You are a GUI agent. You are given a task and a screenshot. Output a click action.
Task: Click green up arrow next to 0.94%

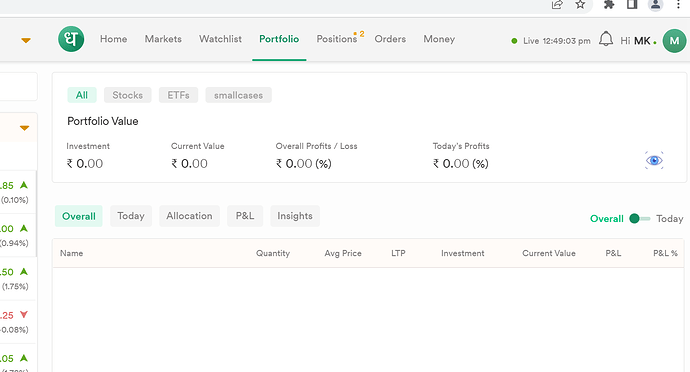(24, 228)
